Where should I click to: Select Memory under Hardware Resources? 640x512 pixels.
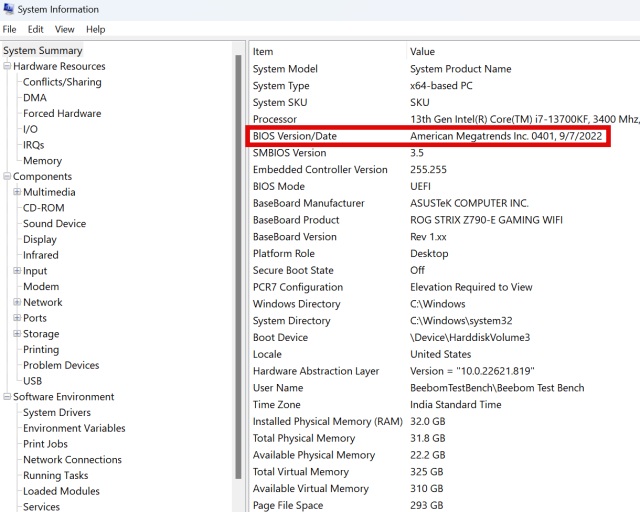(42, 160)
